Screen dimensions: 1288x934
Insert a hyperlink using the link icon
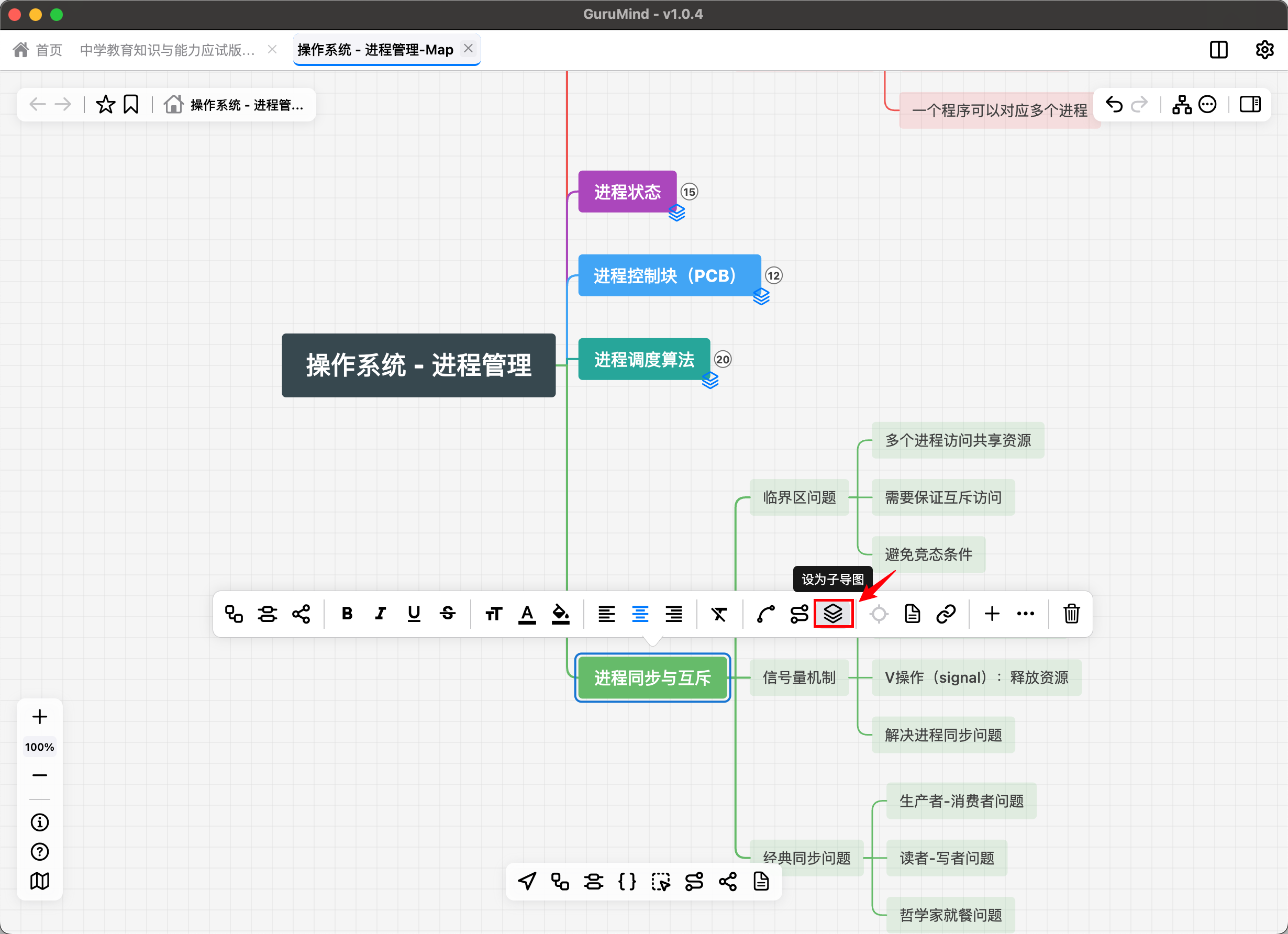pos(946,614)
